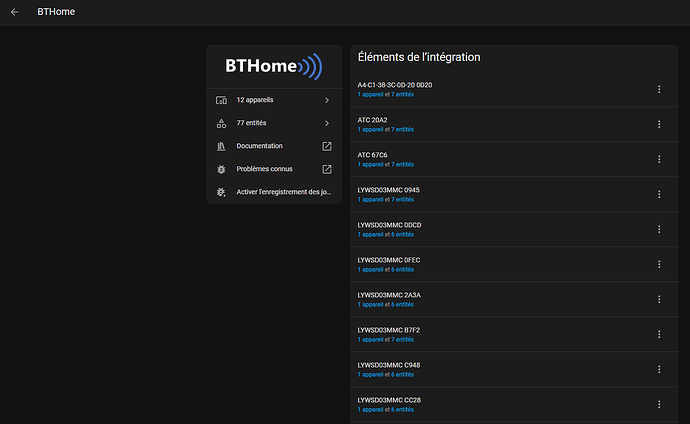Open menu for LYWSD03MMC CC28
This screenshot has height=424, width=690.
(659, 405)
